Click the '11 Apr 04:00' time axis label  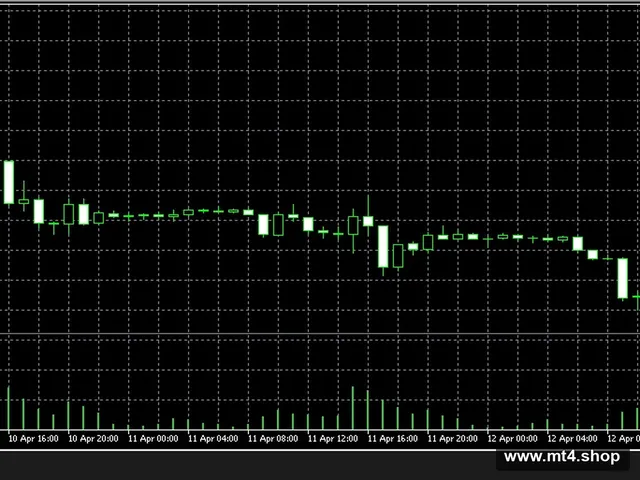213,439
